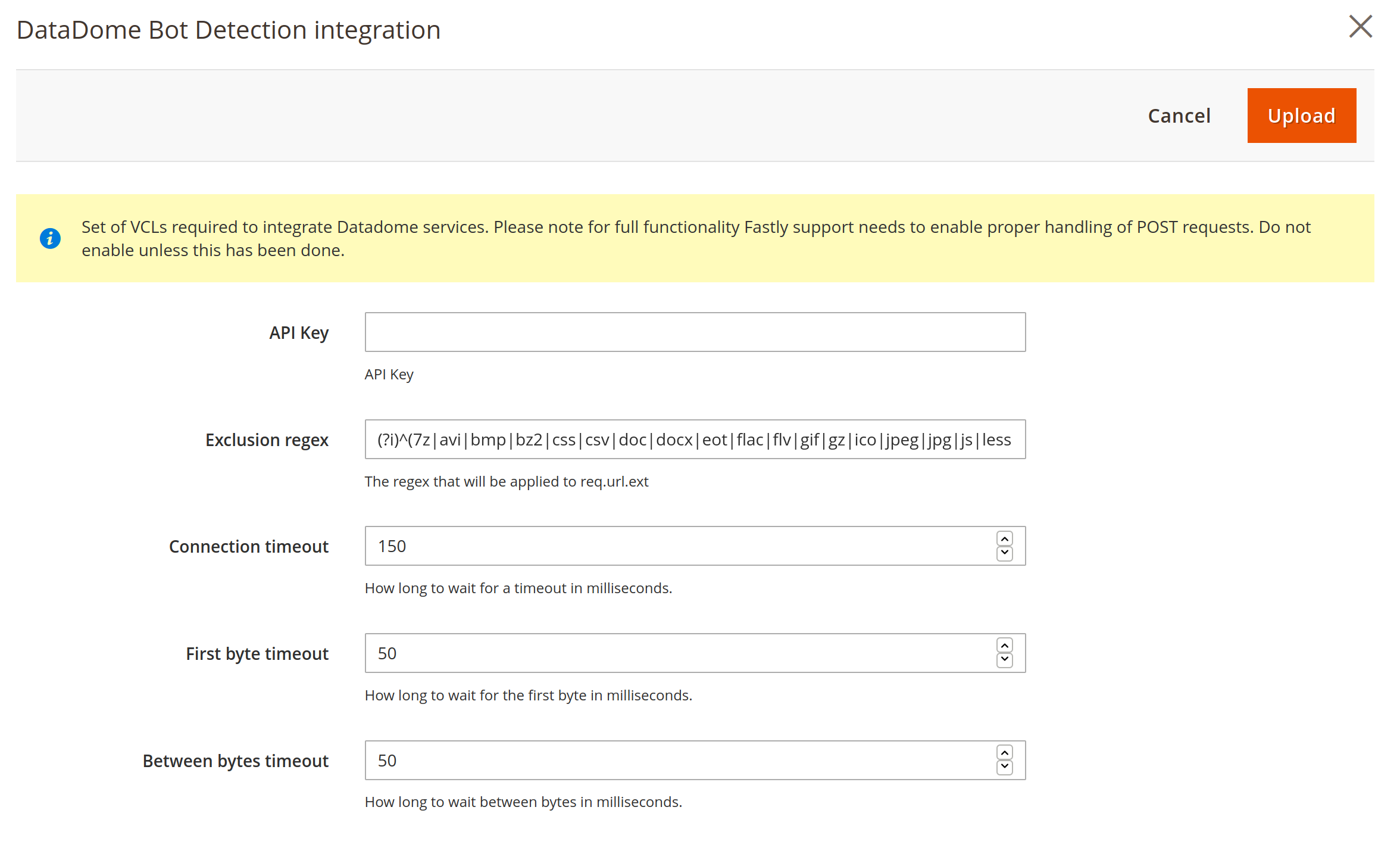
Task: Decrease Between bytes timeout with the down arrow
Action: (1004, 767)
